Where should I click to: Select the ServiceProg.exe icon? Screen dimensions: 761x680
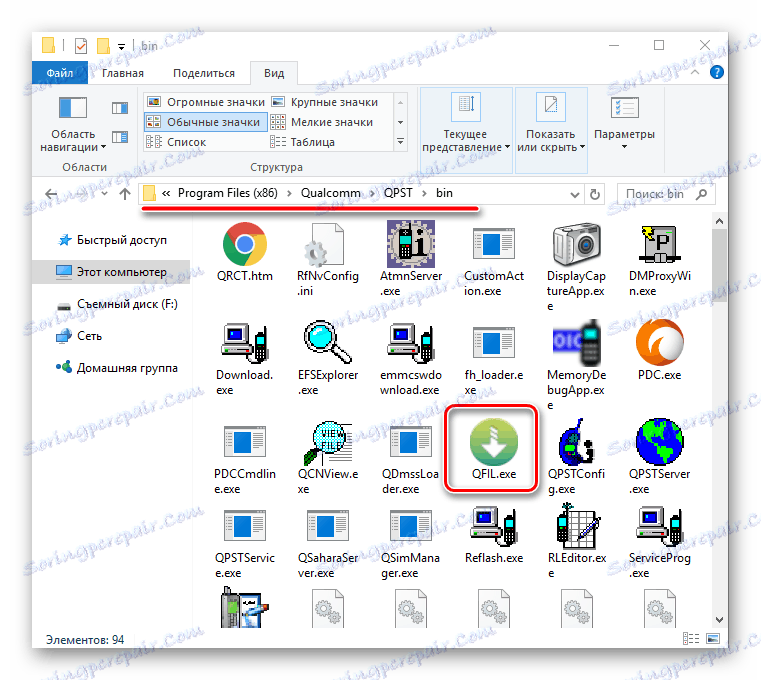coord(659,526)
